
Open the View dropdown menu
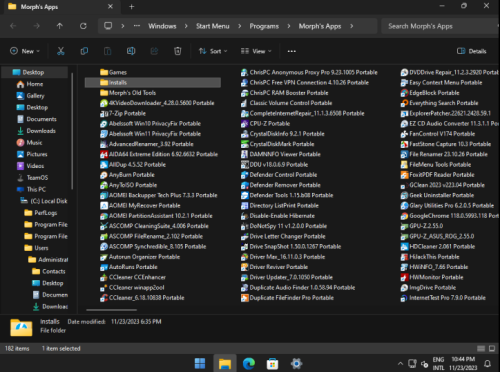coord(256,51)
